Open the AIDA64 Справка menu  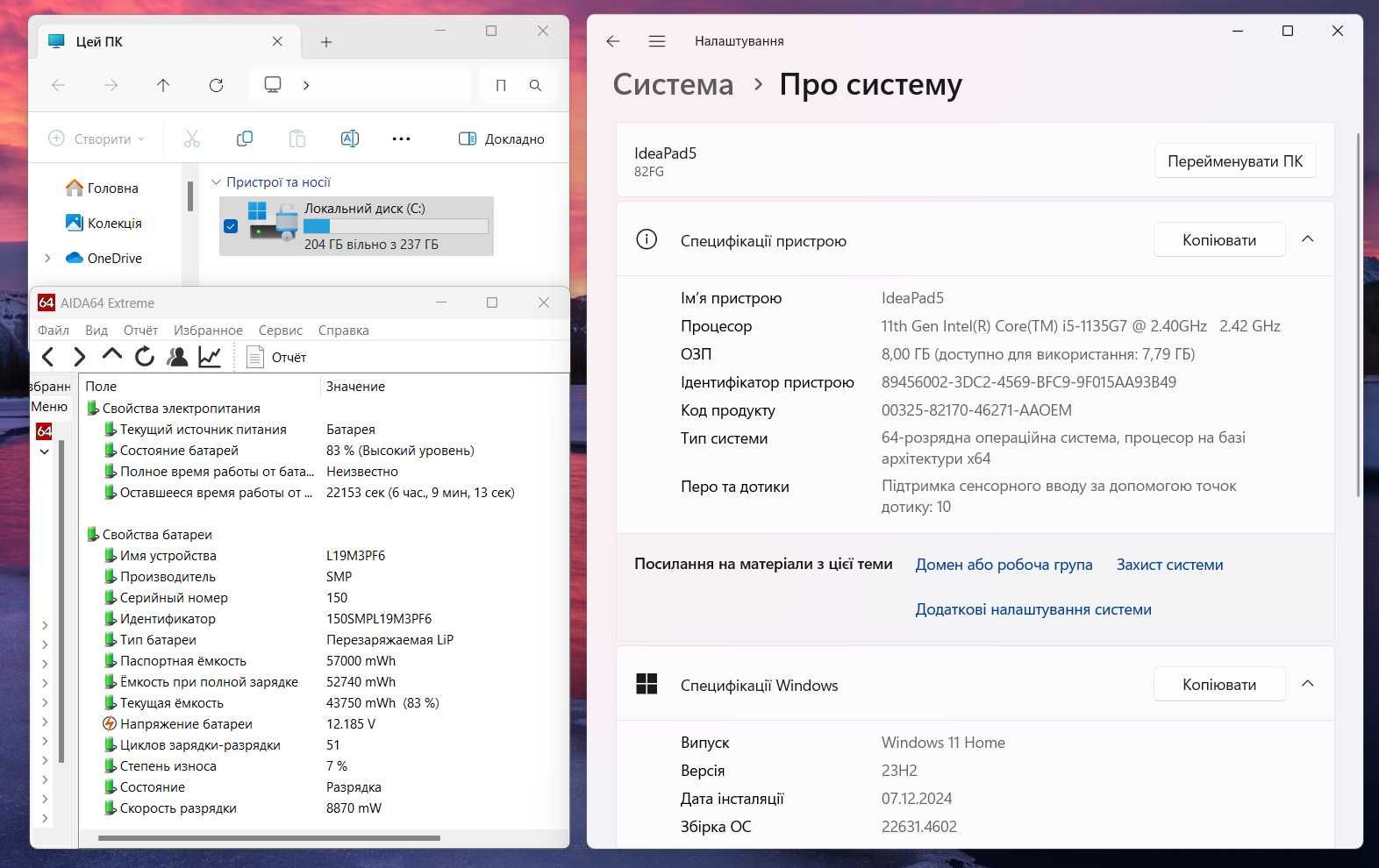tap(343, 331)
